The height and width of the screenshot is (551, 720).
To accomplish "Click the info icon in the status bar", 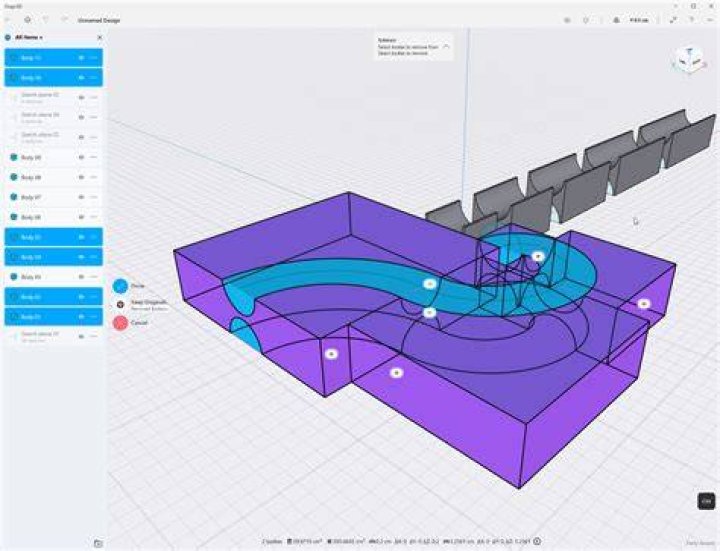I will point(537,541).
